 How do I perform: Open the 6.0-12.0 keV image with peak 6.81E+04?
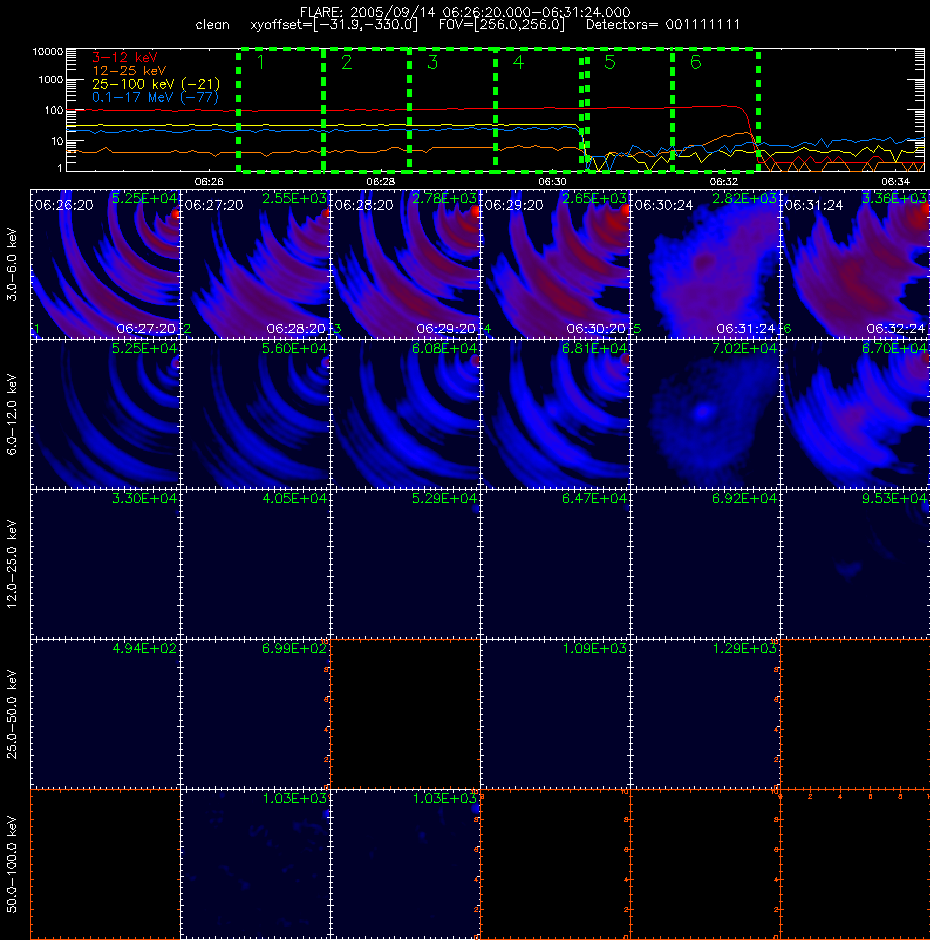coord(555,414)
